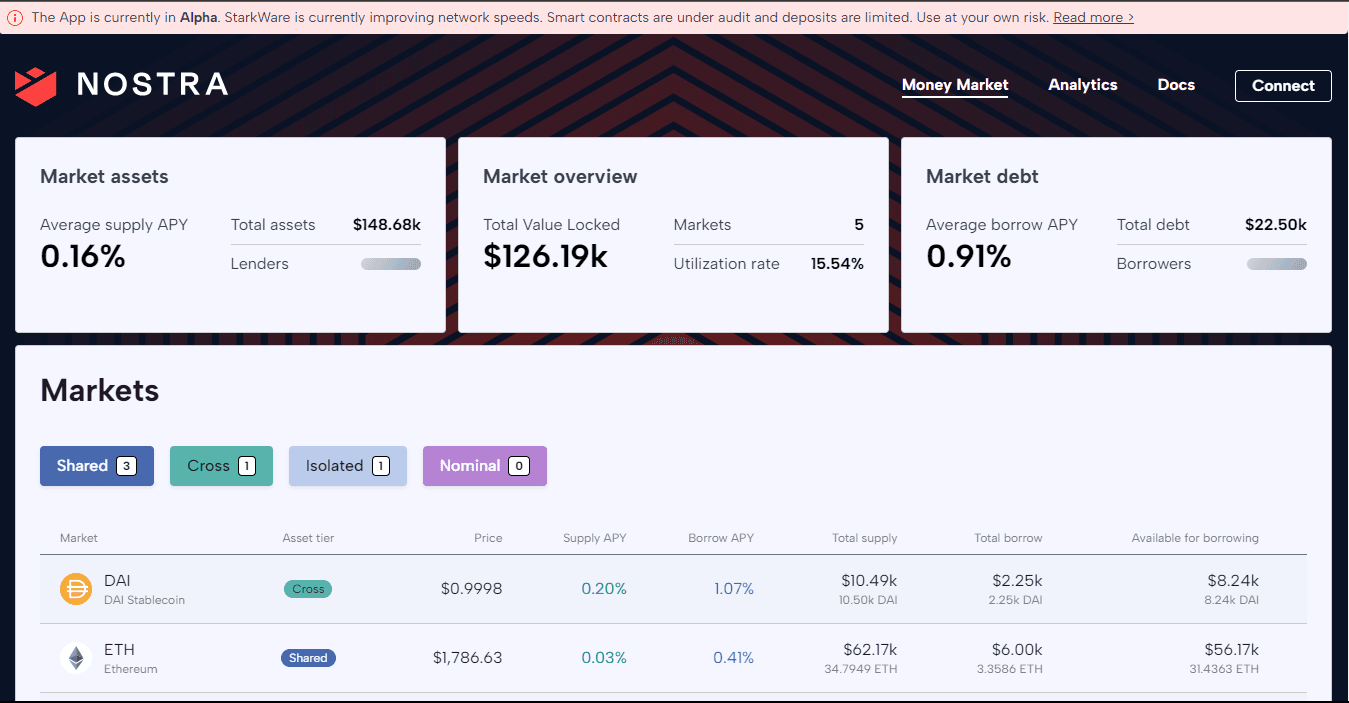Click the Total assets $148.68k value
Screen dimensions: 1349x703
(x=387, y=225)
